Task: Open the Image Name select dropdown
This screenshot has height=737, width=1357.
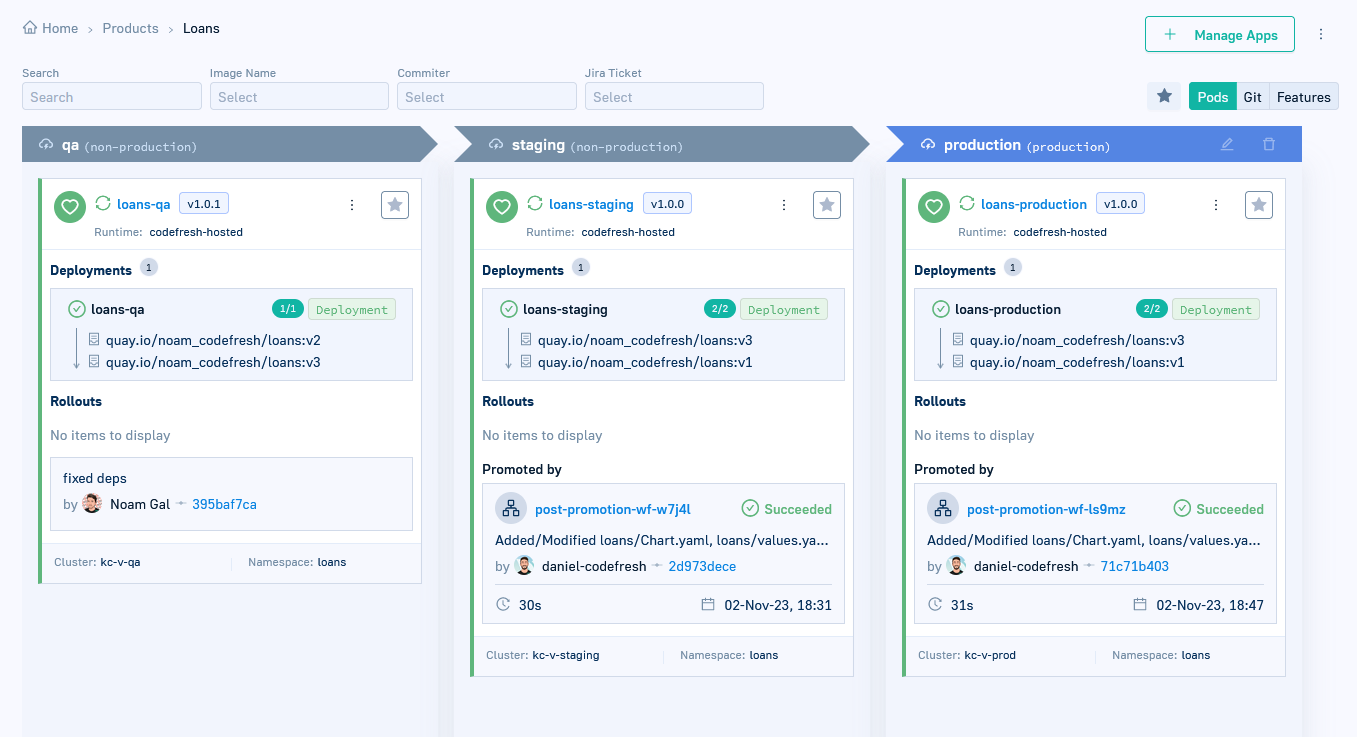Action: tap(299, 97)
